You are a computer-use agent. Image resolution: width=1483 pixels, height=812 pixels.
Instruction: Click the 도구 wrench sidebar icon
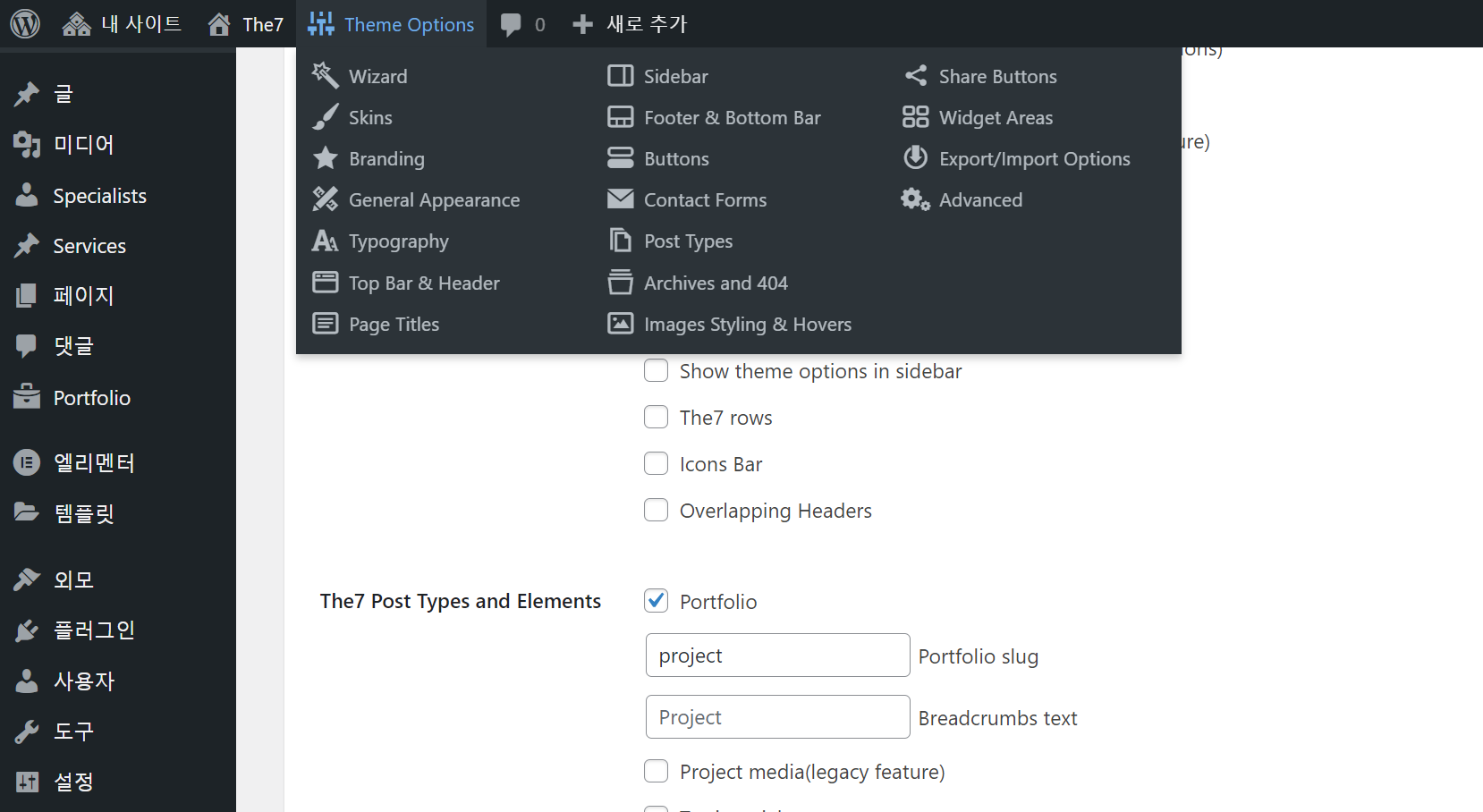click(27, 732)
